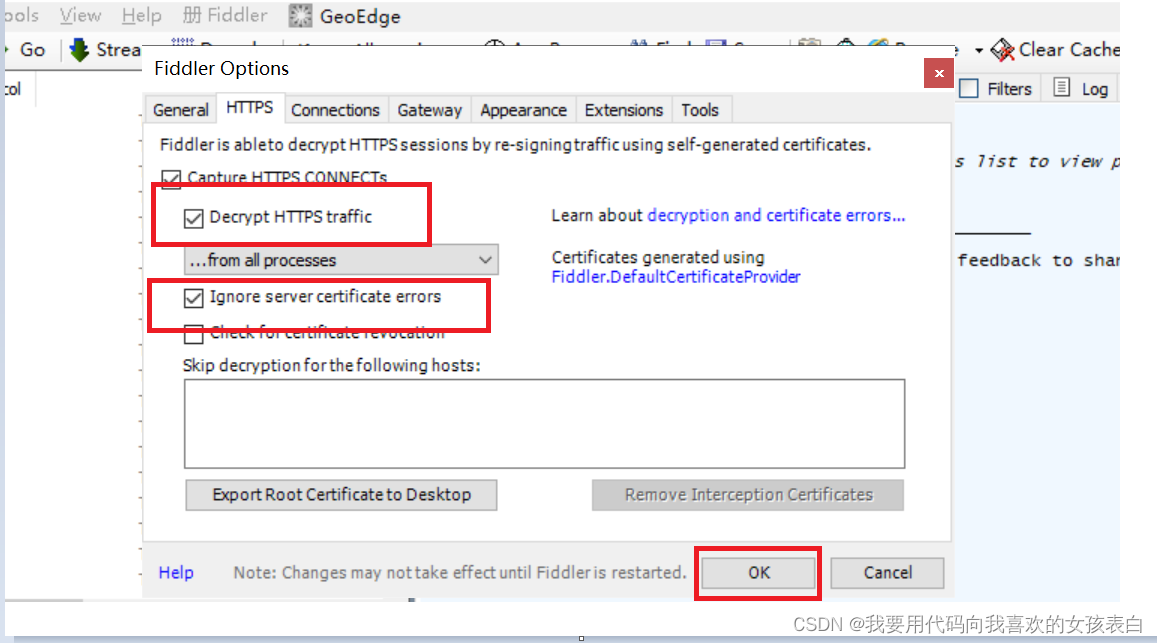Open the Help menu

(x=141, y=16)
